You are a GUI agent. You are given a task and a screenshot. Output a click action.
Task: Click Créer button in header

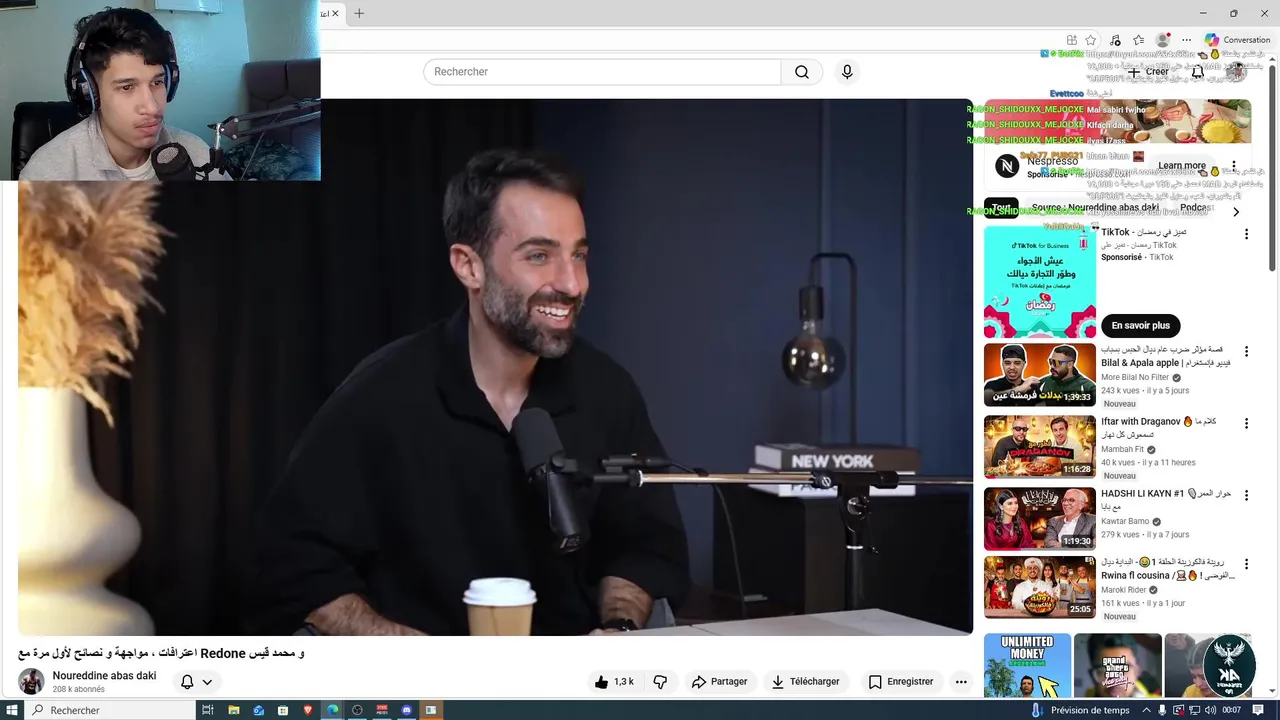[x=1148, y=72]
